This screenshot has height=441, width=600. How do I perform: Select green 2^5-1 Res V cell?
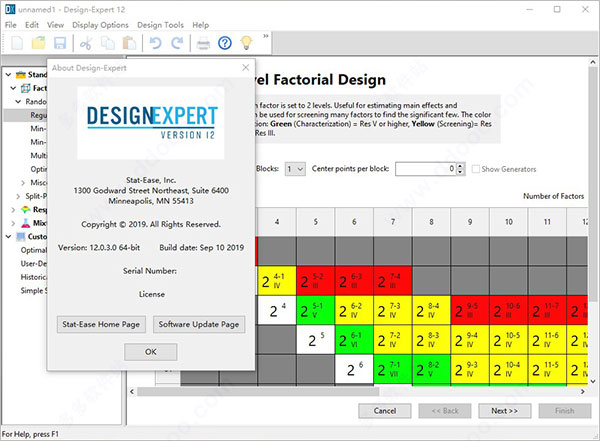pos(315,310)
